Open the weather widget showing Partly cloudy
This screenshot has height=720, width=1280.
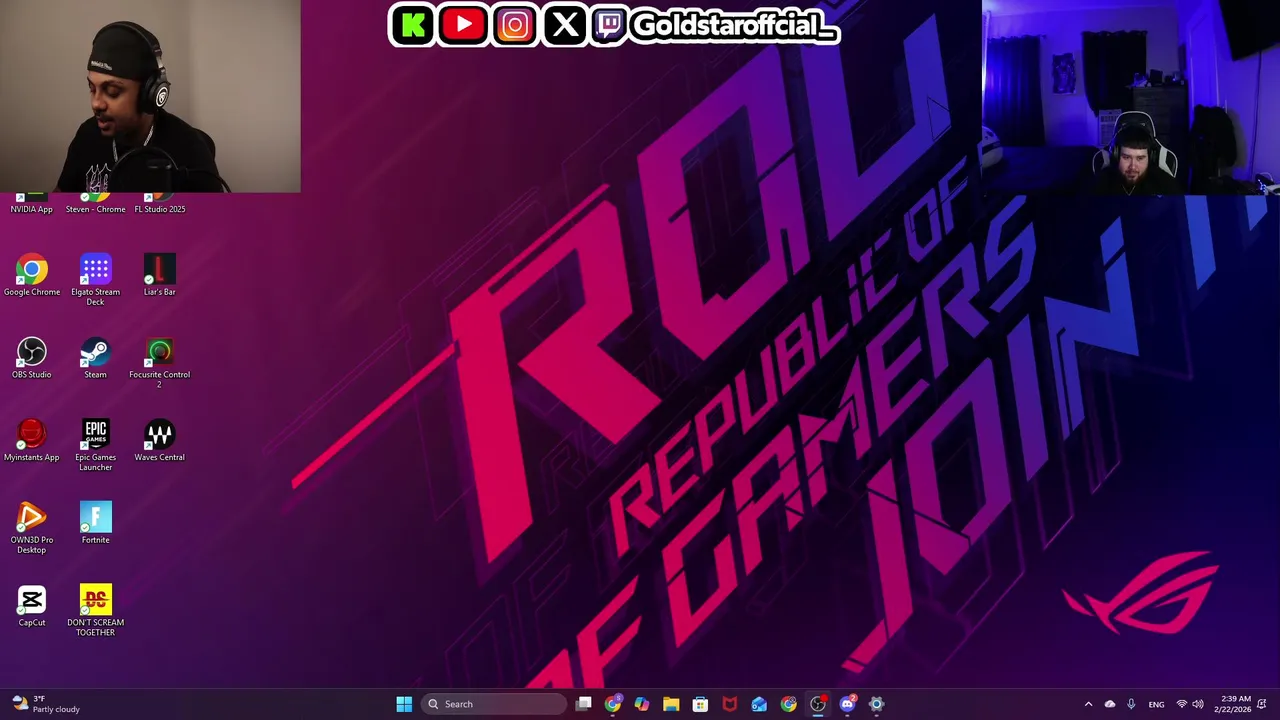(46, 704)
